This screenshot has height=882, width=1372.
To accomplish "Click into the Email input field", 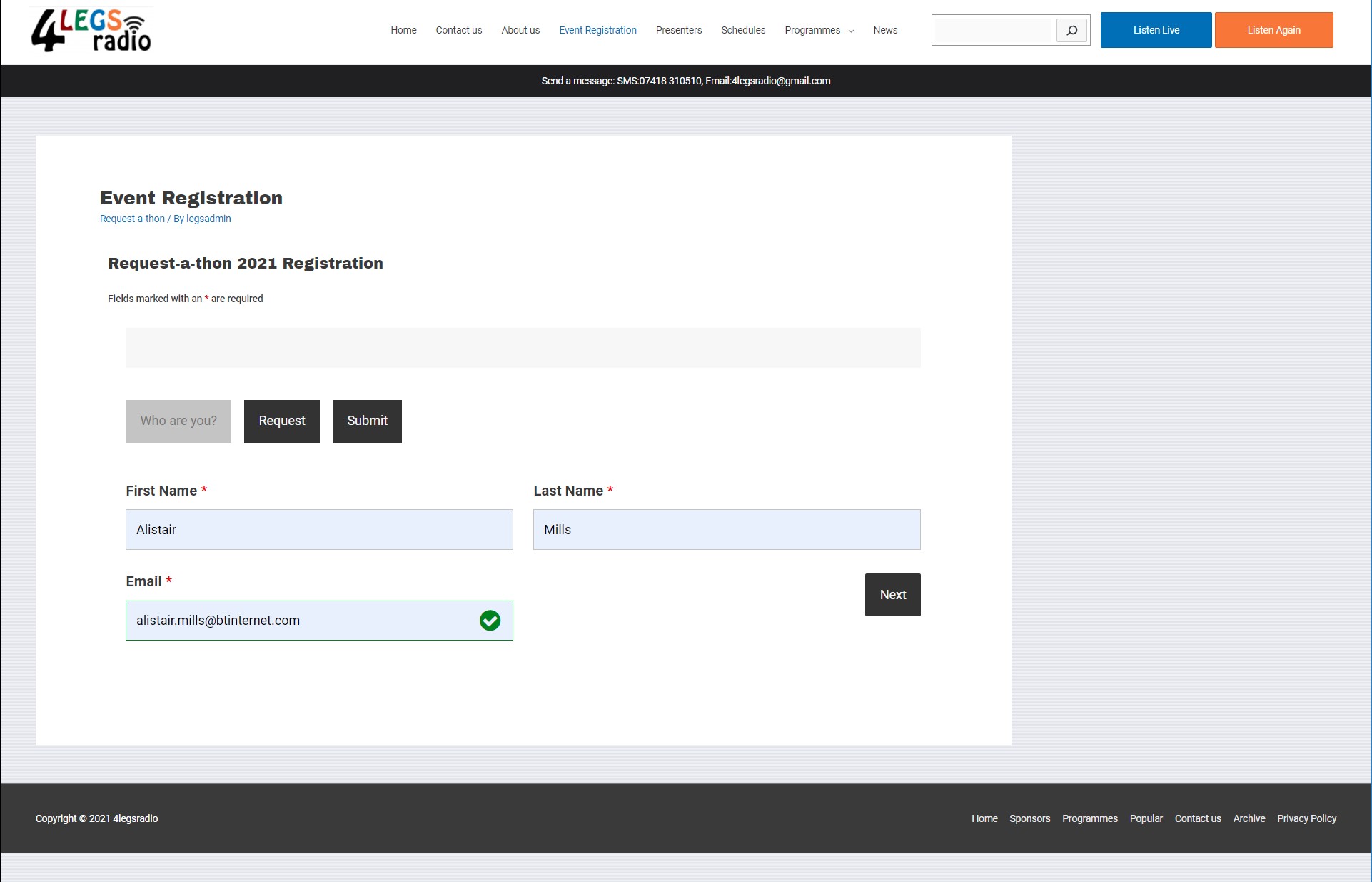I will click(300, 621).
